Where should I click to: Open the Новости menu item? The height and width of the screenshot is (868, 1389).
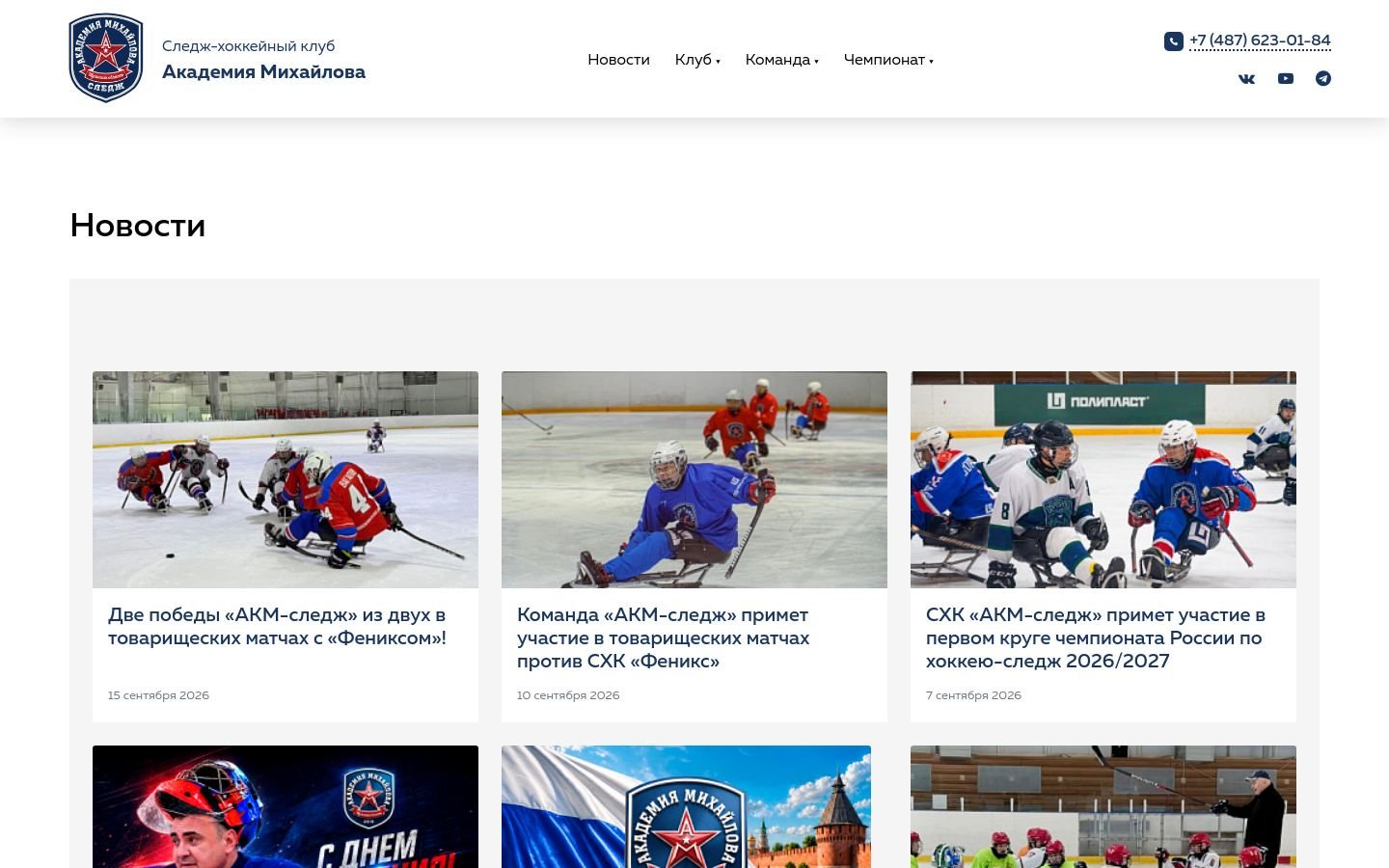(618, 60)
